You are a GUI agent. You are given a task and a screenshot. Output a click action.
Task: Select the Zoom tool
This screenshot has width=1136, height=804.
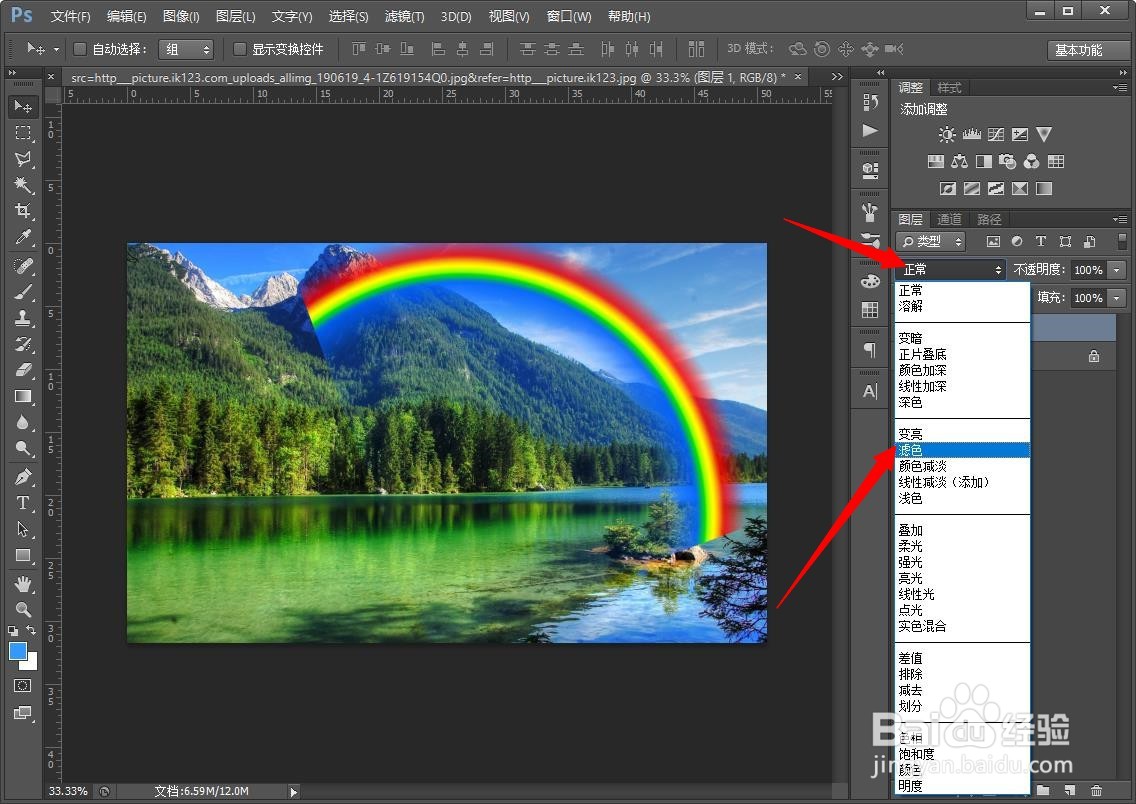23,610
